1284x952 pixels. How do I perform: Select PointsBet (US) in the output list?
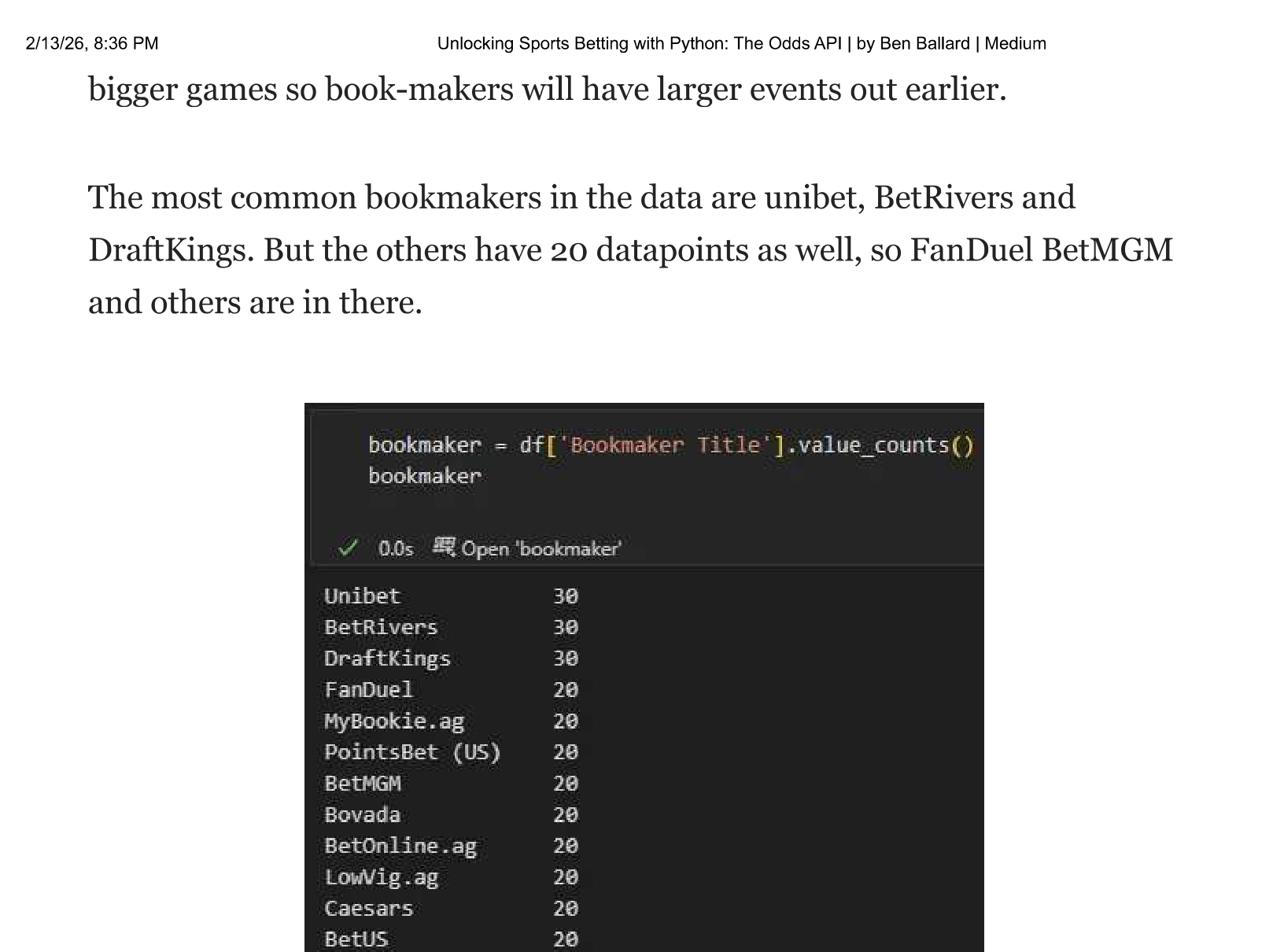tap(412, 752)
